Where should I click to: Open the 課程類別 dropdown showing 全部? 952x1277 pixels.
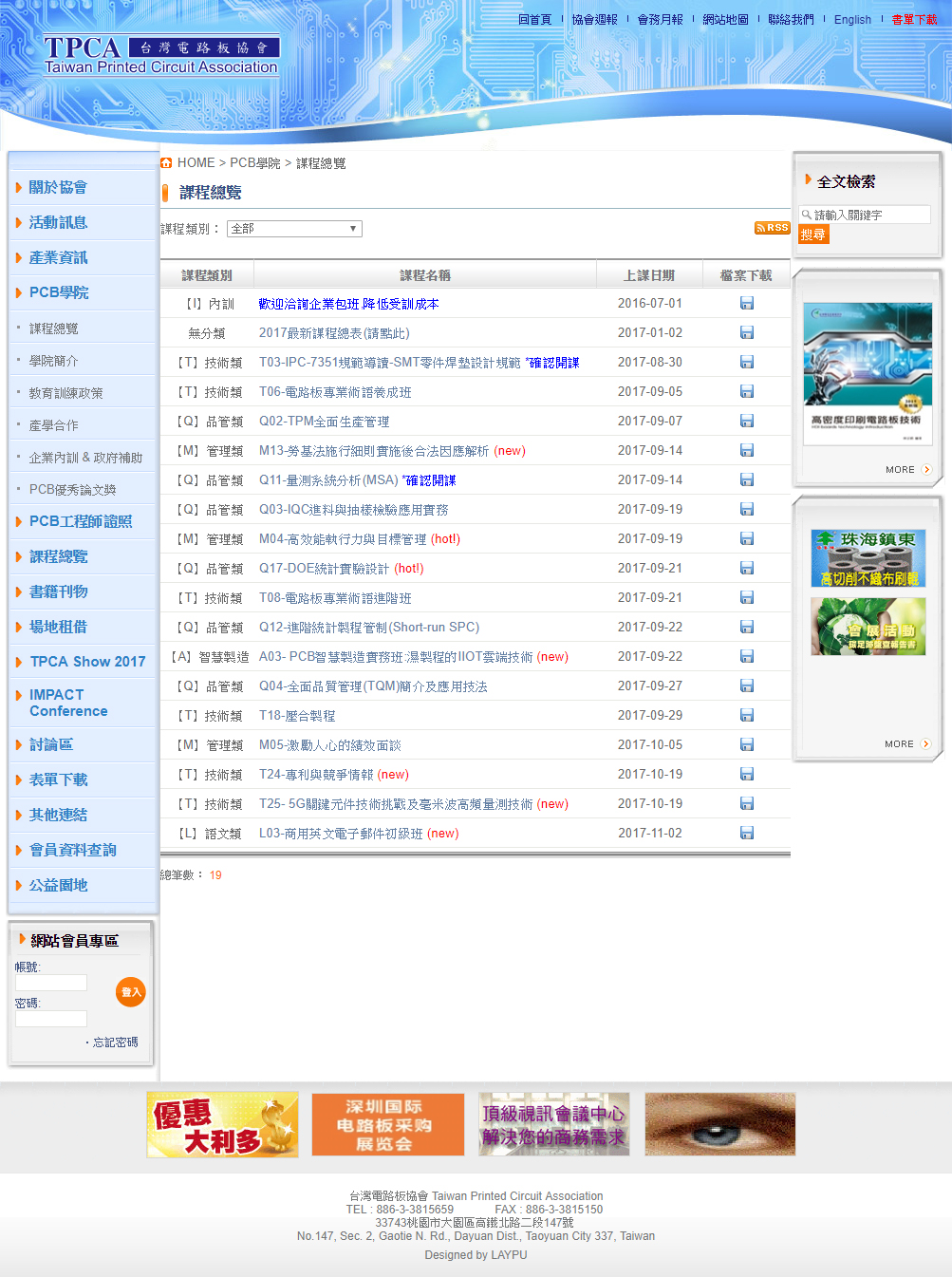pyautogui.click(x=294, y=229)
